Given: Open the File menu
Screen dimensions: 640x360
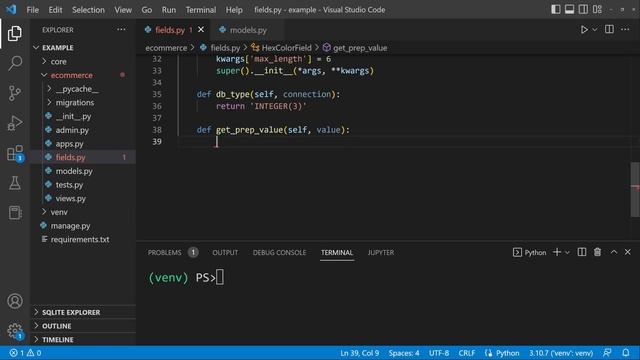Looking at the screenshot, I should tap(33, 10).
